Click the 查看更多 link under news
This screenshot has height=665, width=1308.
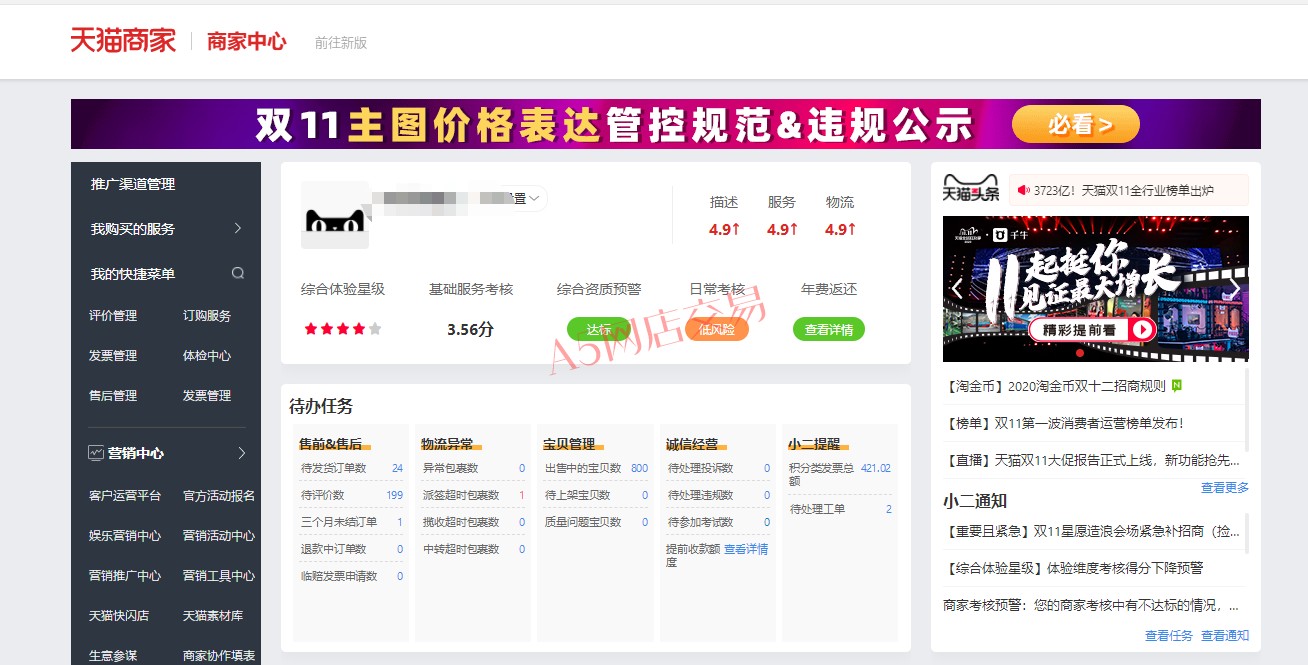point(1224,487)
